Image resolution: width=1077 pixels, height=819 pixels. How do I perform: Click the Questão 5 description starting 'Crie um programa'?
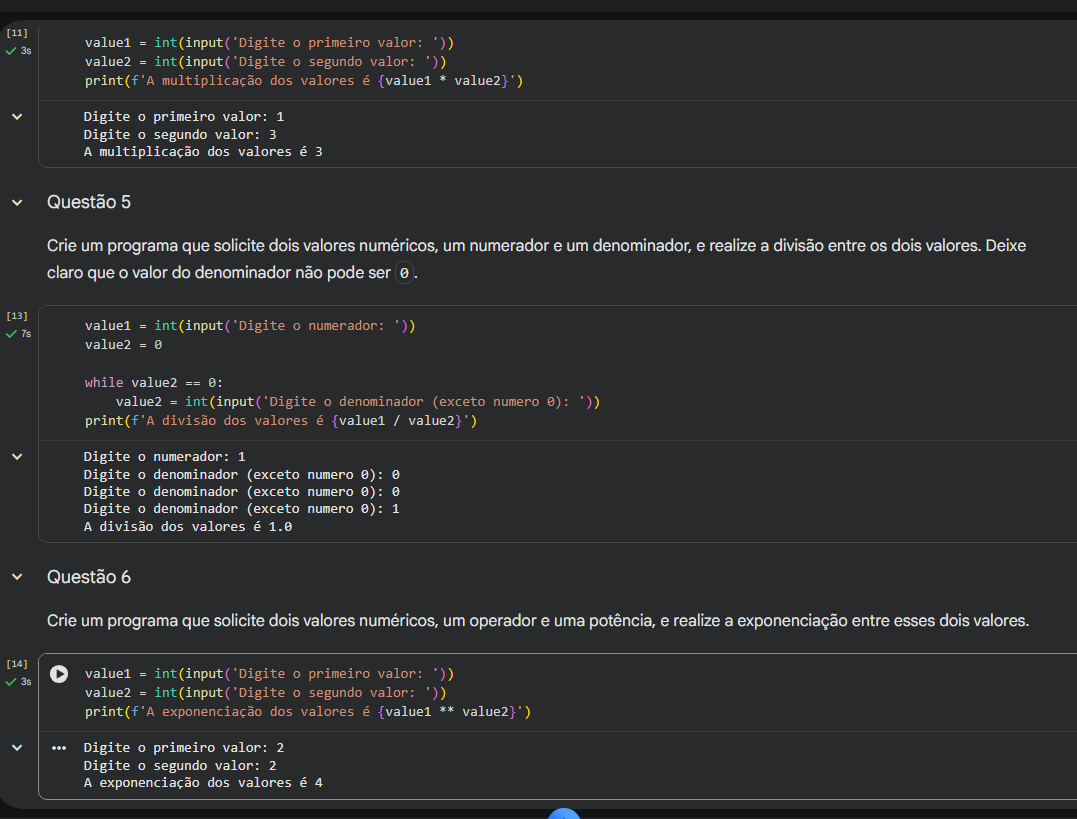click(x=536, y=259)
